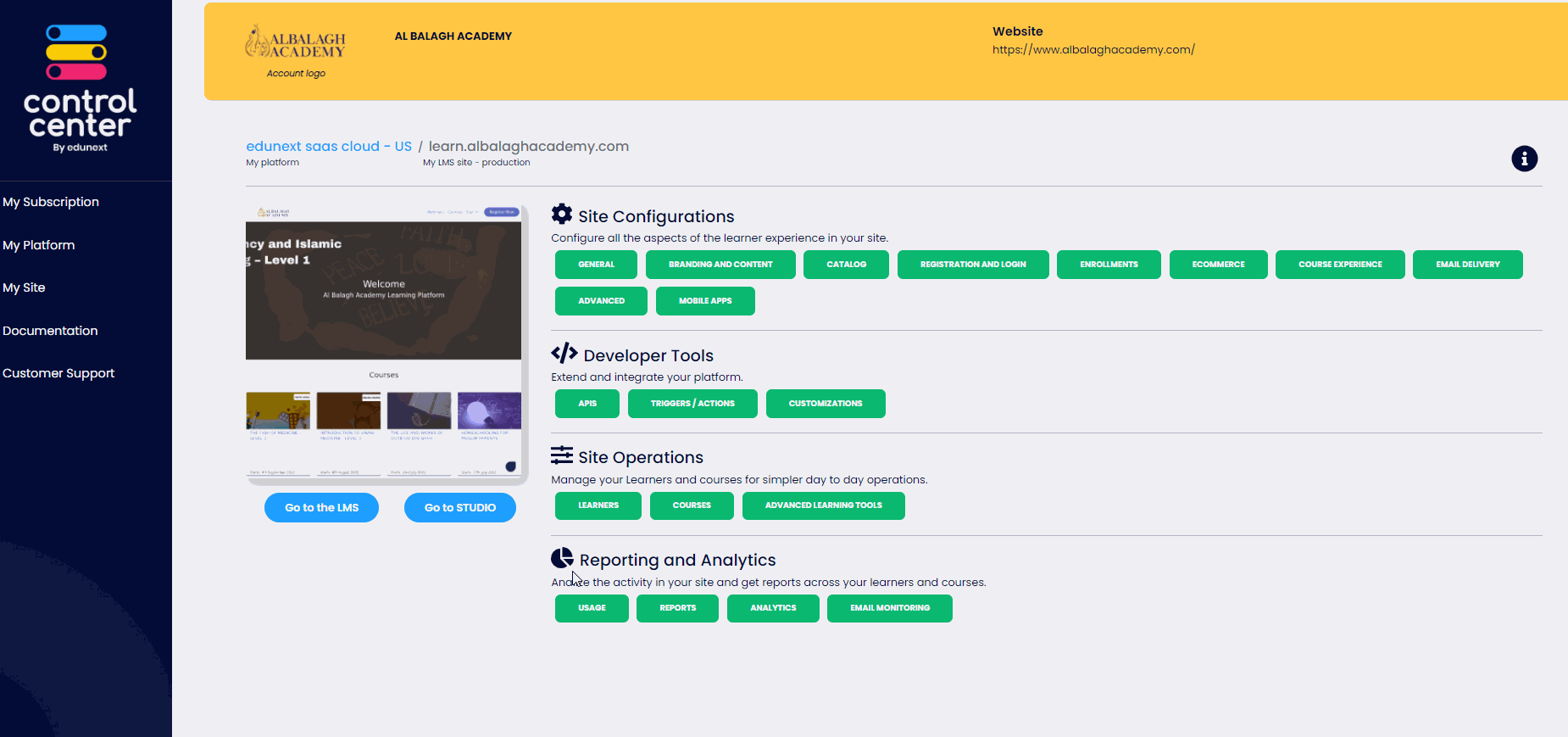Viewport: 1568px width, 737px height.
Task: Click the Reports button
Action: click(678, 608)
